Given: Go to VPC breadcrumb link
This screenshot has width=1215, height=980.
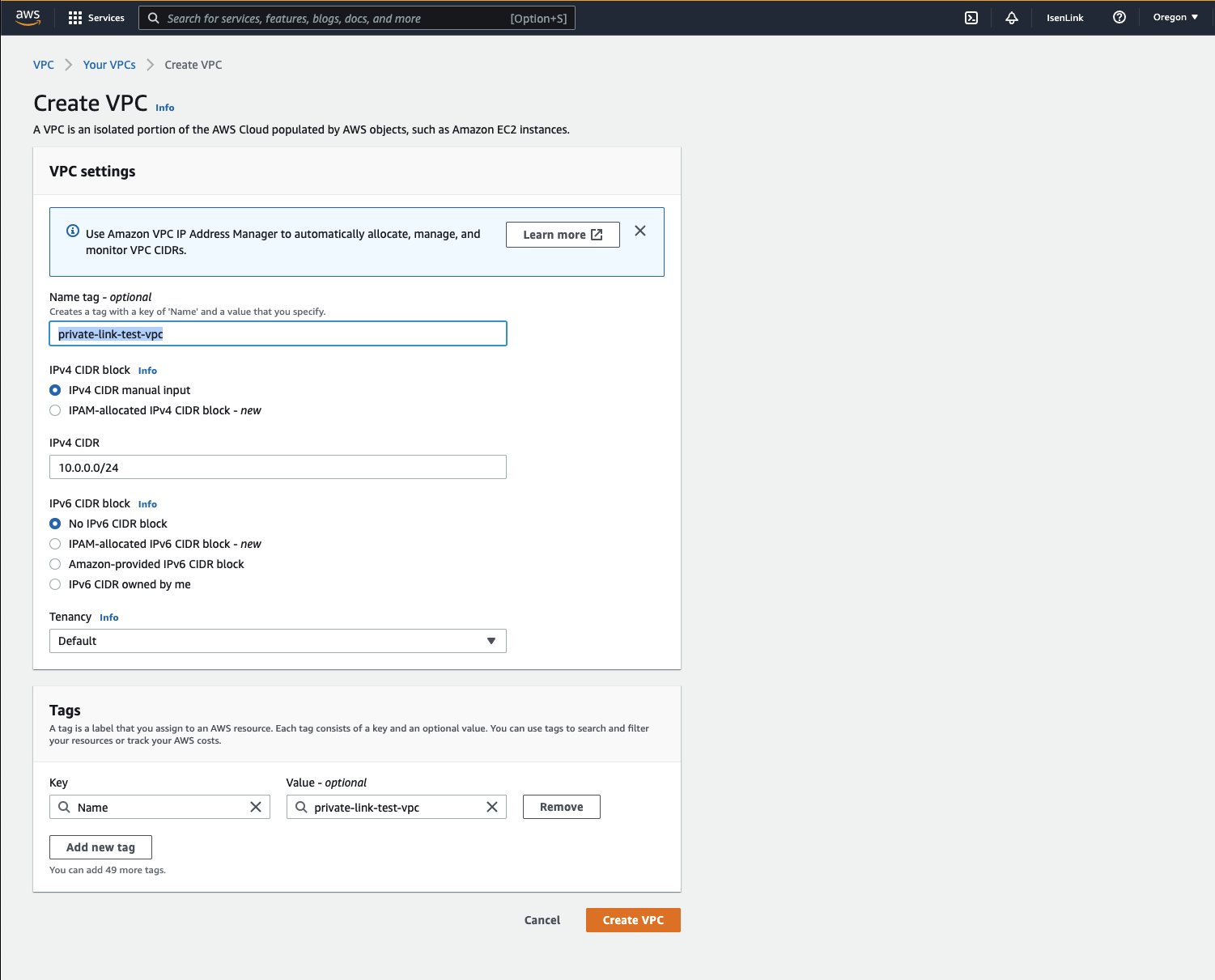Looking at the screenshot, I should pyautogui.click(x=44, y=65).
